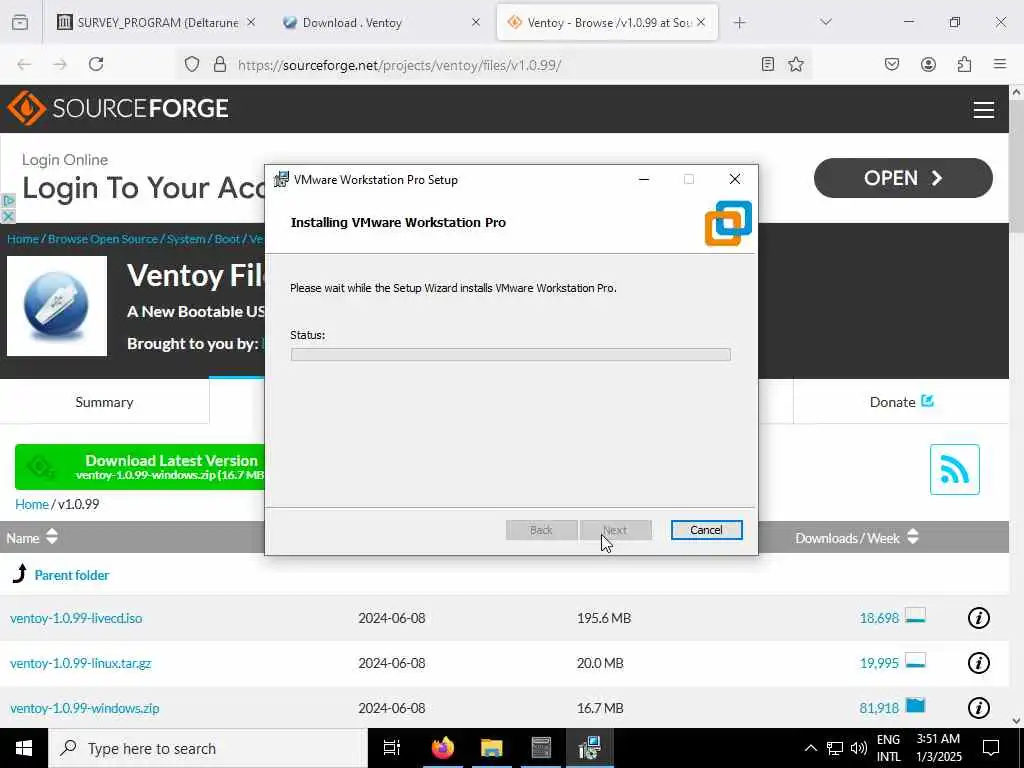Screen dimensions: 1024x768
Task: Click the URL address bar
Action: click(x=493, y=64)
